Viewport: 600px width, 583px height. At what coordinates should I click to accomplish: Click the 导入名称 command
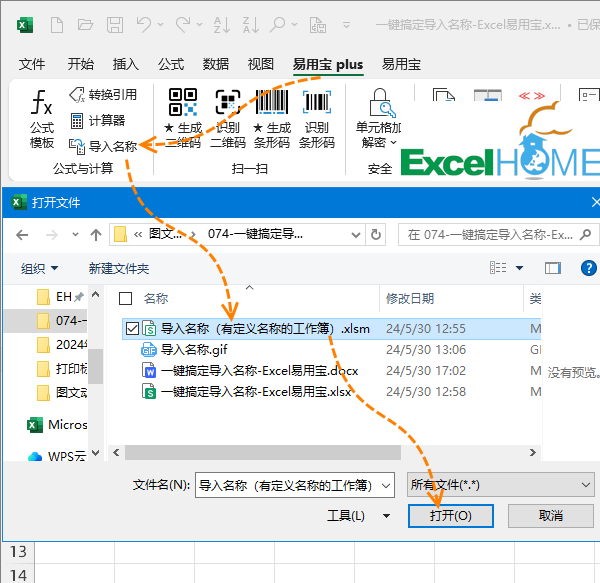[x=103, y=146]
